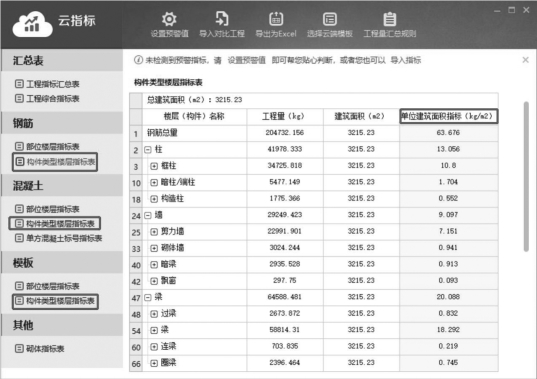Minimize the 云指标 window

click(x=497, y=11)
